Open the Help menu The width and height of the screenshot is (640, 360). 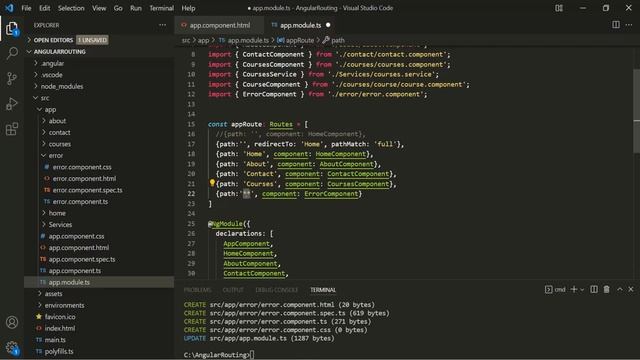pos(188,8)
